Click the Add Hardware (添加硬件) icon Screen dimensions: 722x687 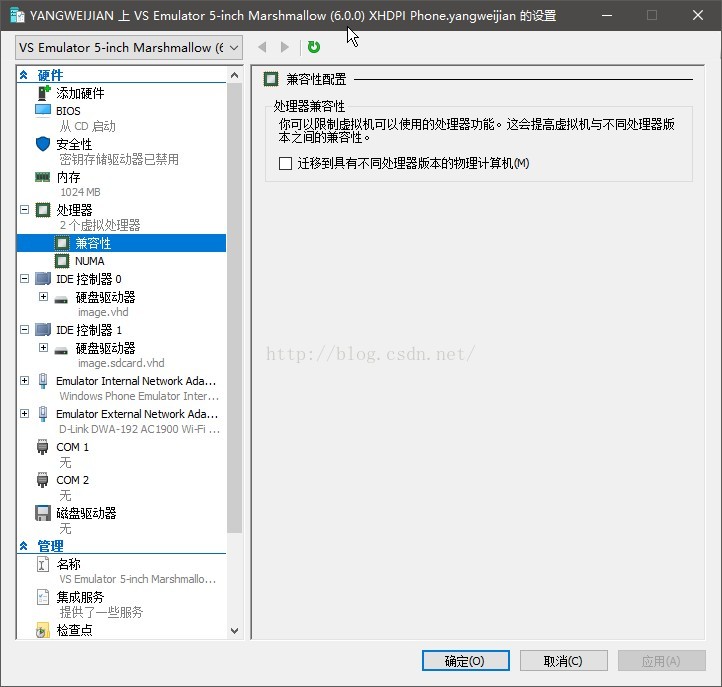tap(43, 93)
